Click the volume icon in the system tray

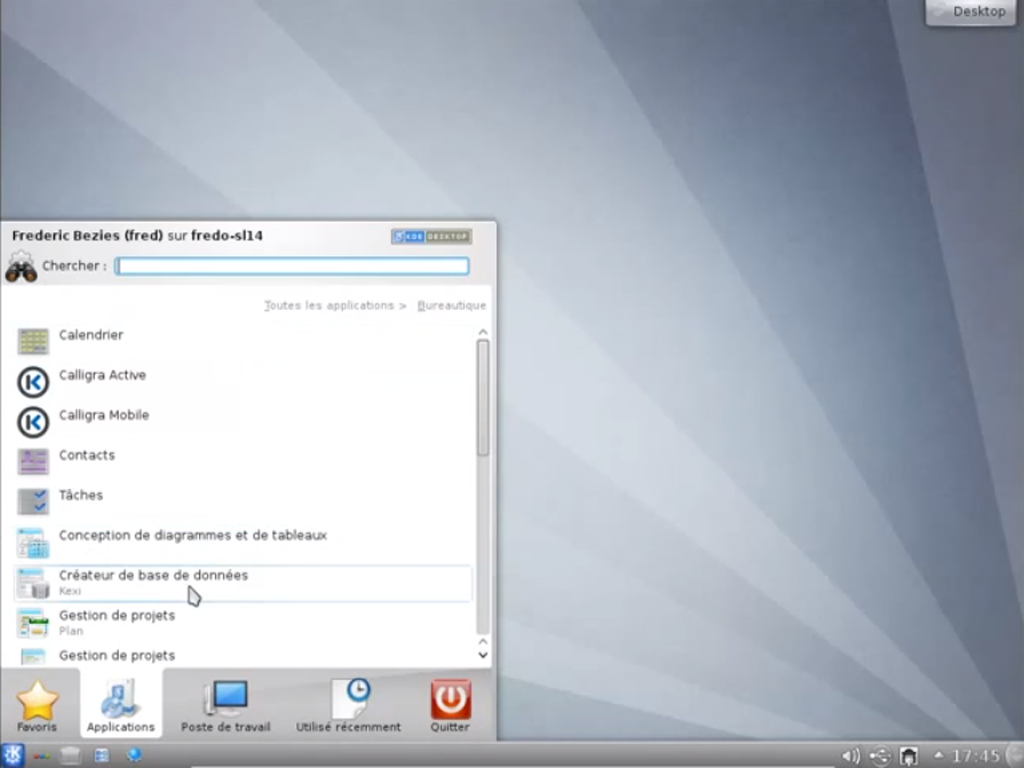tap(850, 755)
